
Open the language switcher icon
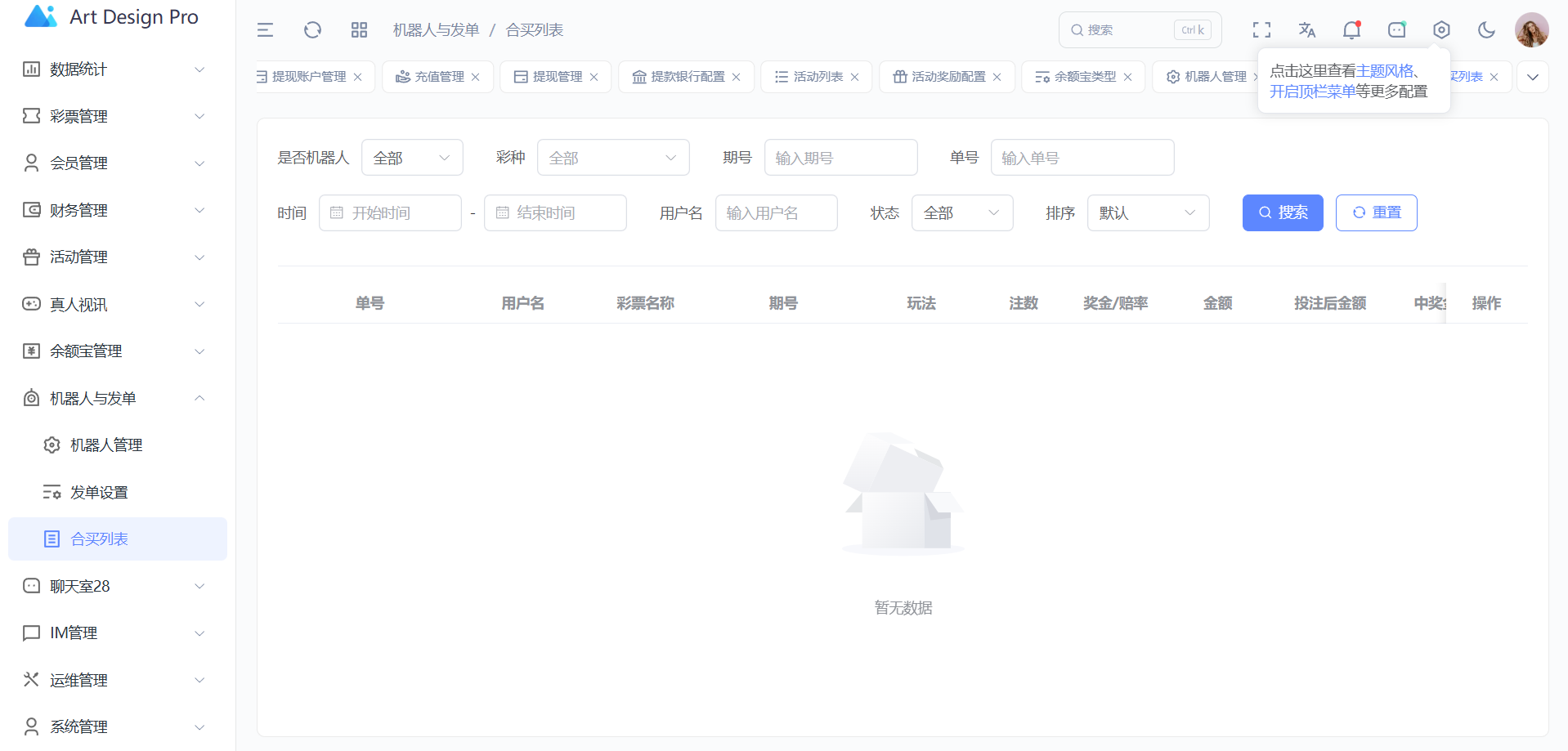click(x=1306, y=30)
